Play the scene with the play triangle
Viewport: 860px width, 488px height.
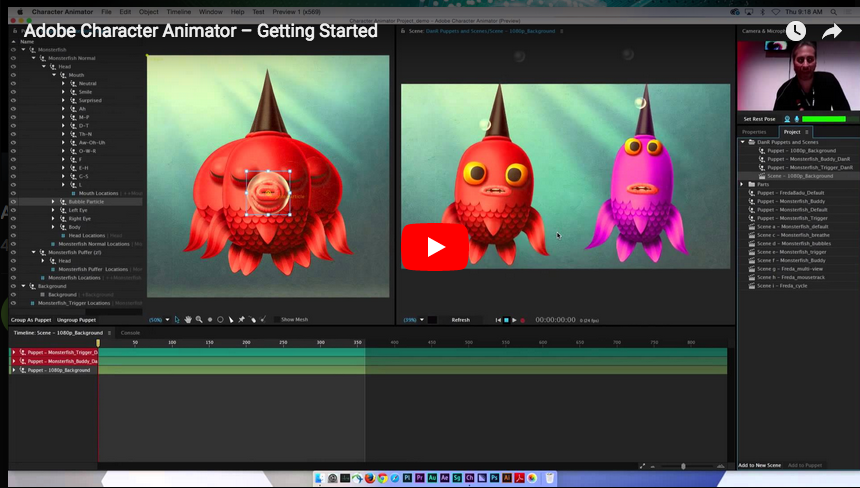click(514, 320)
